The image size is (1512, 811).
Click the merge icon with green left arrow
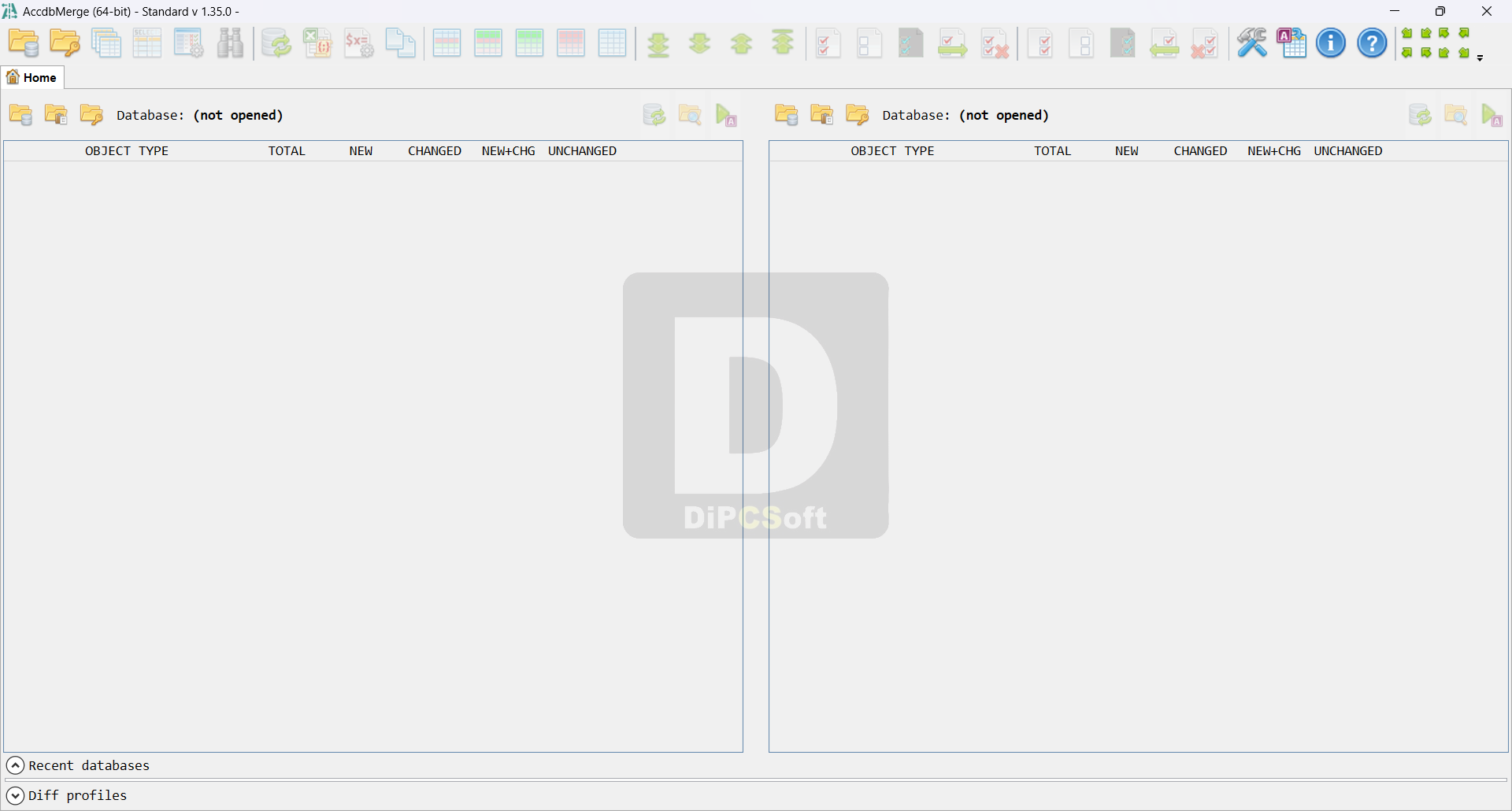[x=1164, y=43]
